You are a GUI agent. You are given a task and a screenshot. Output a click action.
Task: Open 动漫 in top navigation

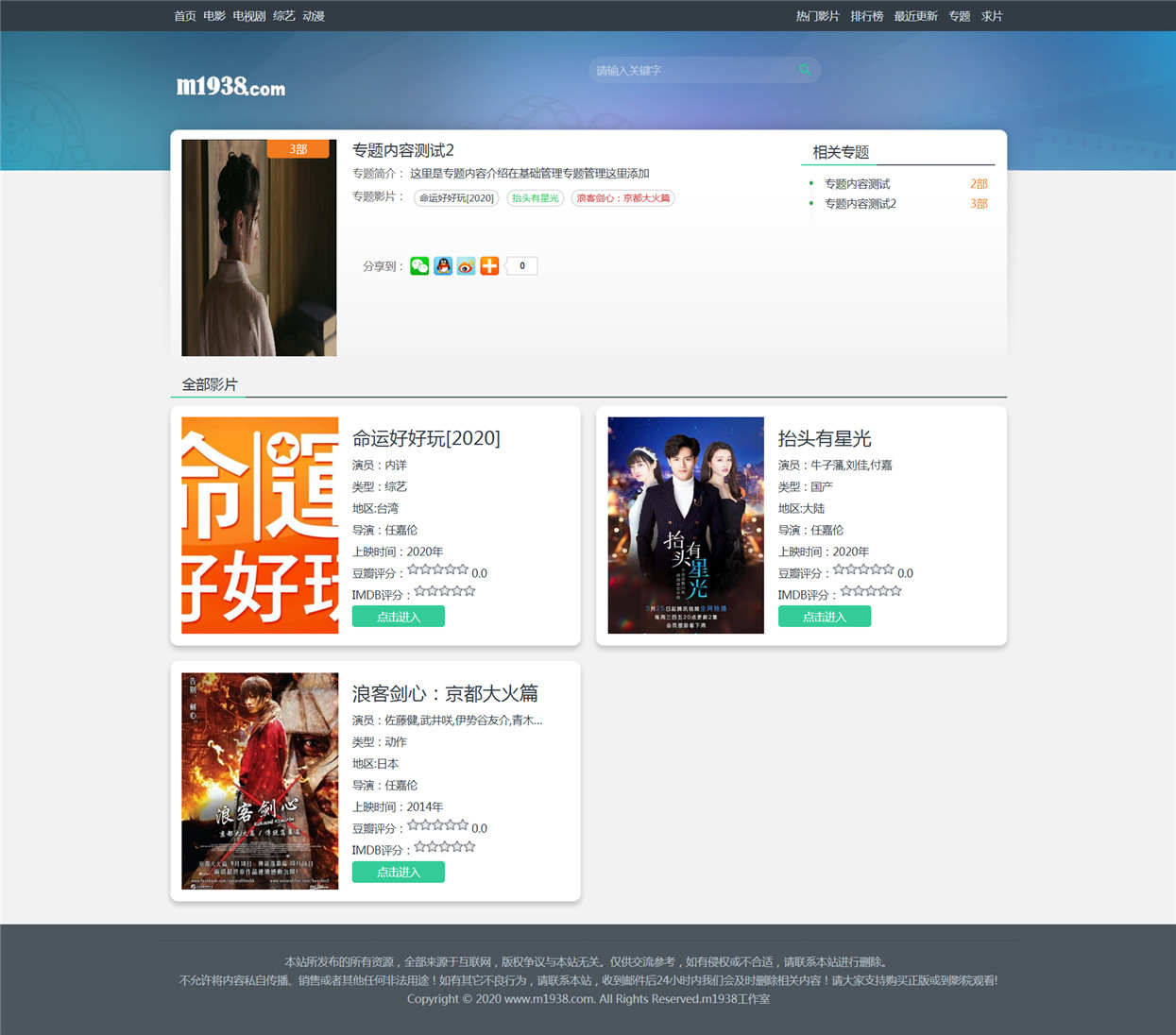(x=314, y=16)
